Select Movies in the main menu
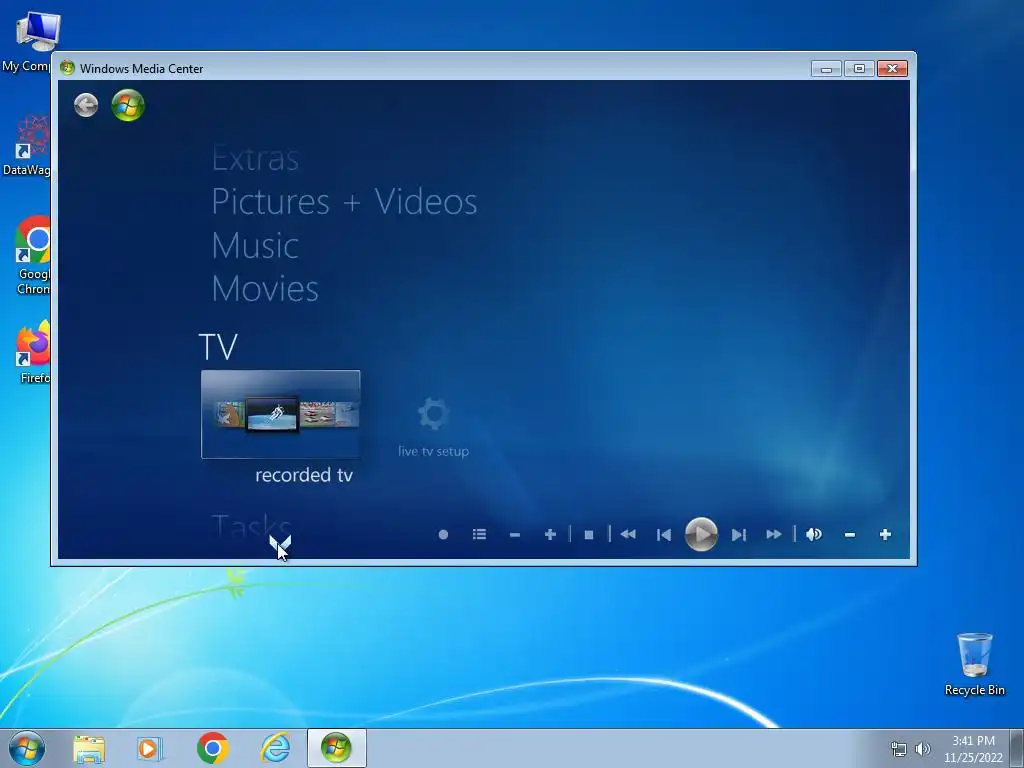The width and height of the screenshot is (1024, 768). tap(265, 289)
